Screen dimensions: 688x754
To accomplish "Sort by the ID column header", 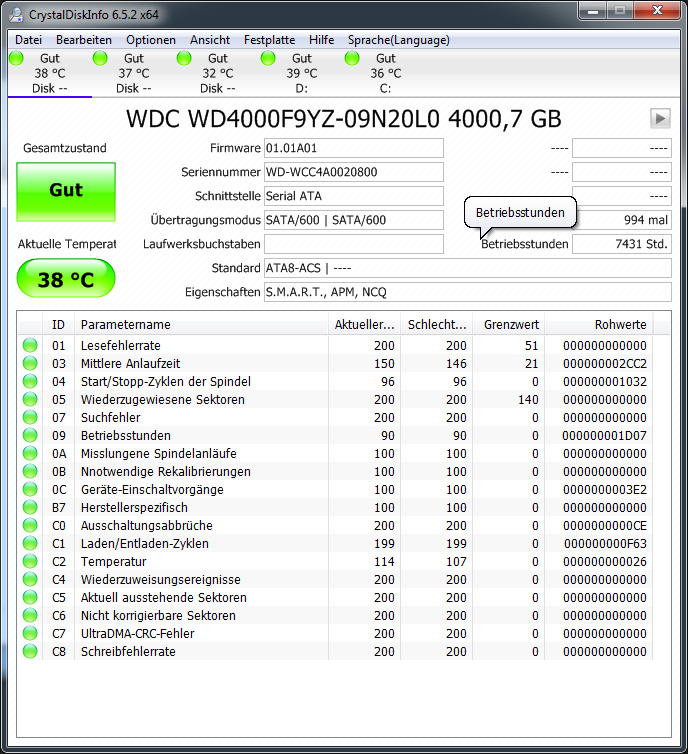I will 58,325.
